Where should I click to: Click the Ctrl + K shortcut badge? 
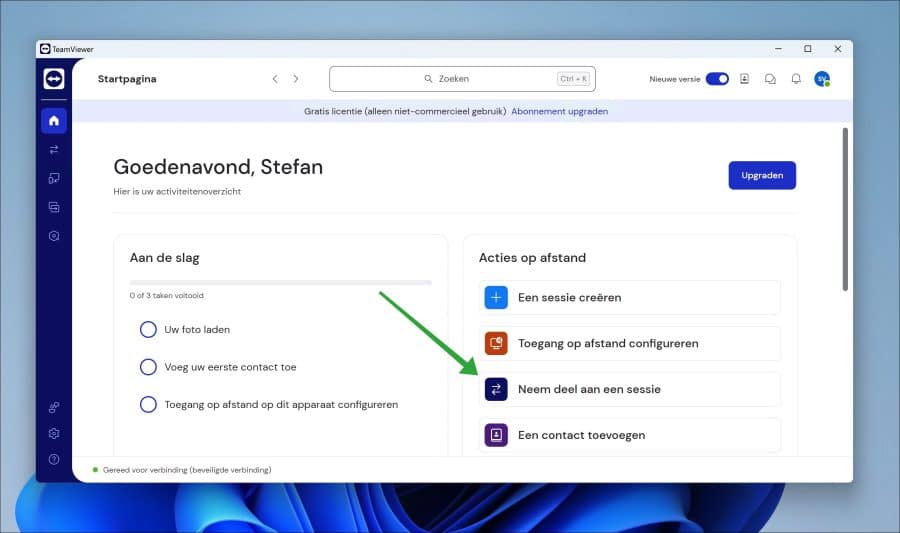click(573, 79)
